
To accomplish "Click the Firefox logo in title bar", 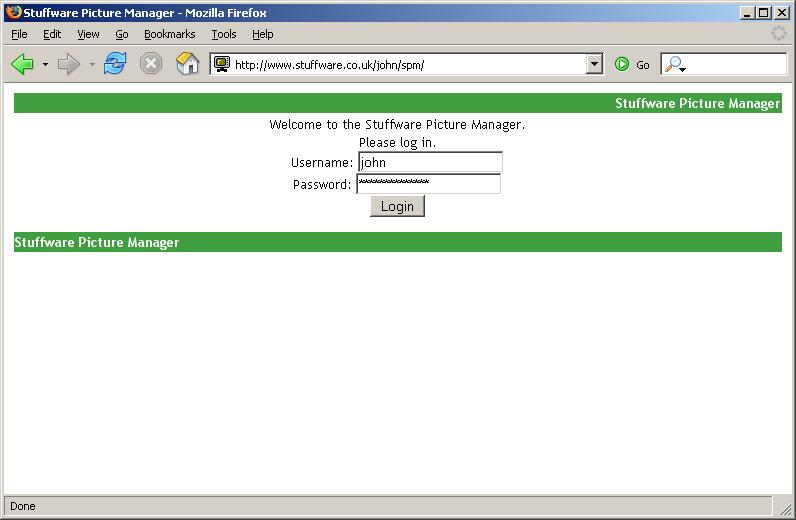I will pos(14,12).
